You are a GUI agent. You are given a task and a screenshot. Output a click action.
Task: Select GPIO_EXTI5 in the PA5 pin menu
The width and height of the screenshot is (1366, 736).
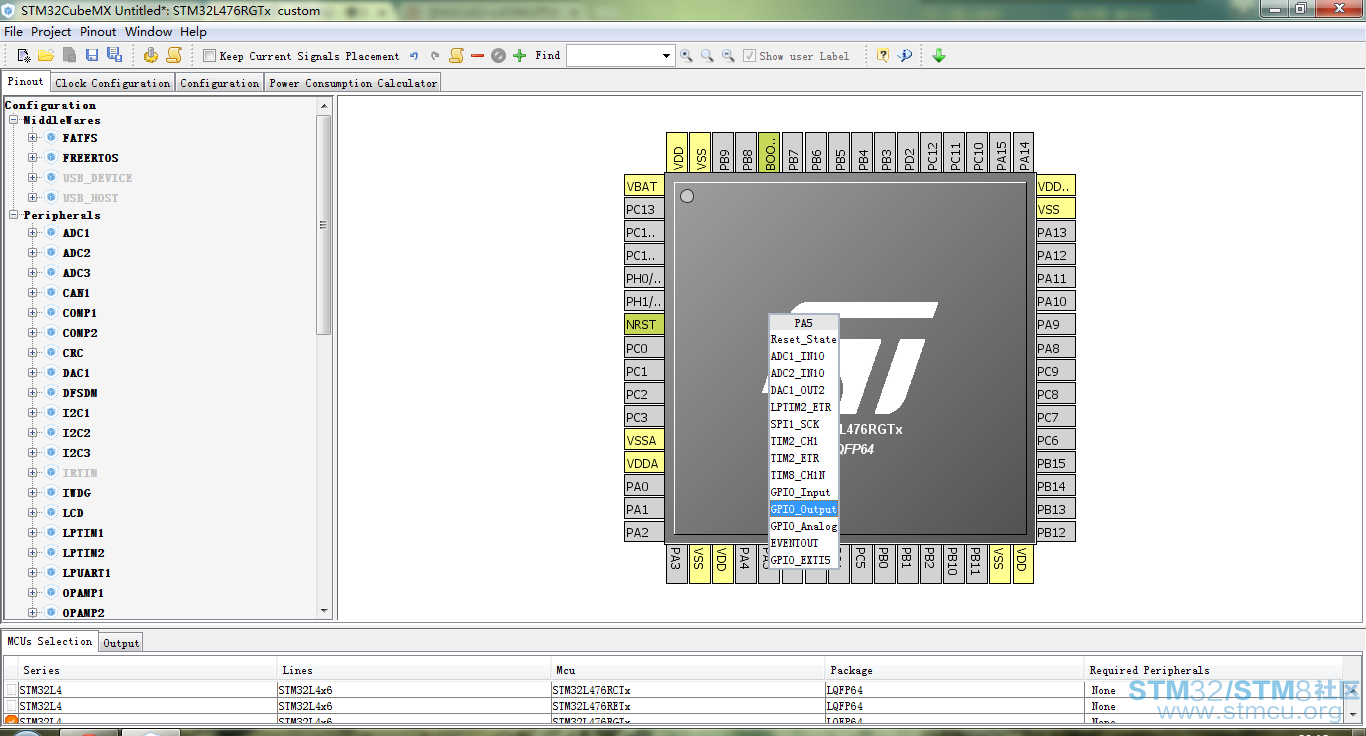click(x=803, y=561)
